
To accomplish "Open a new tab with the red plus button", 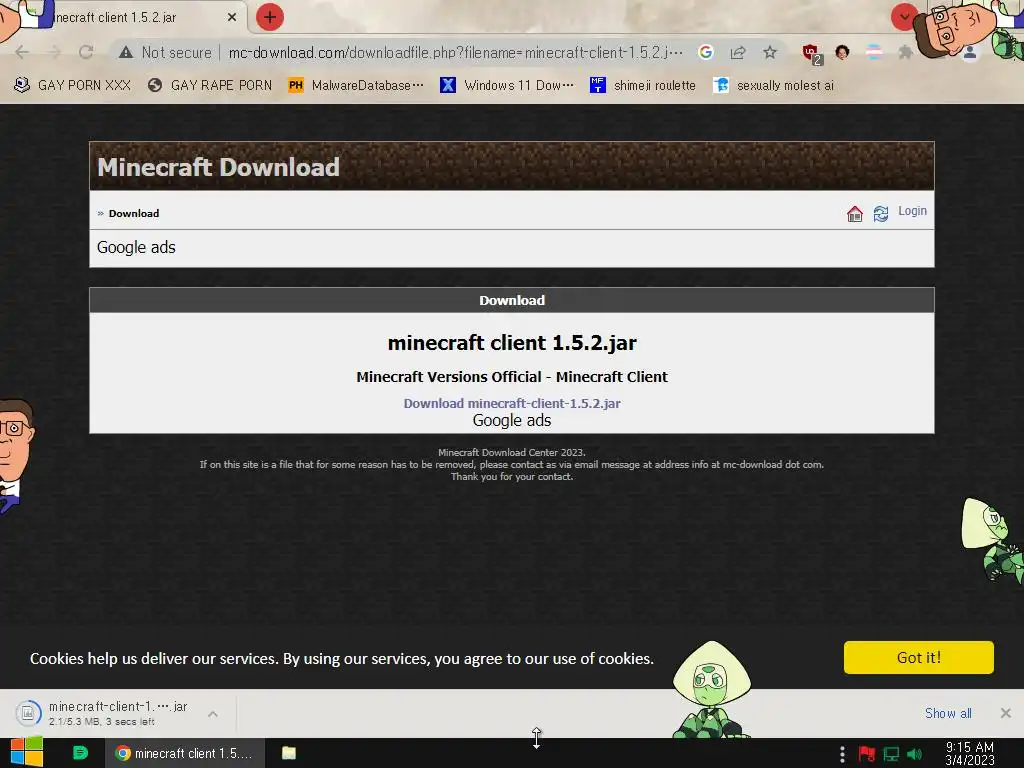I will 270,18.
